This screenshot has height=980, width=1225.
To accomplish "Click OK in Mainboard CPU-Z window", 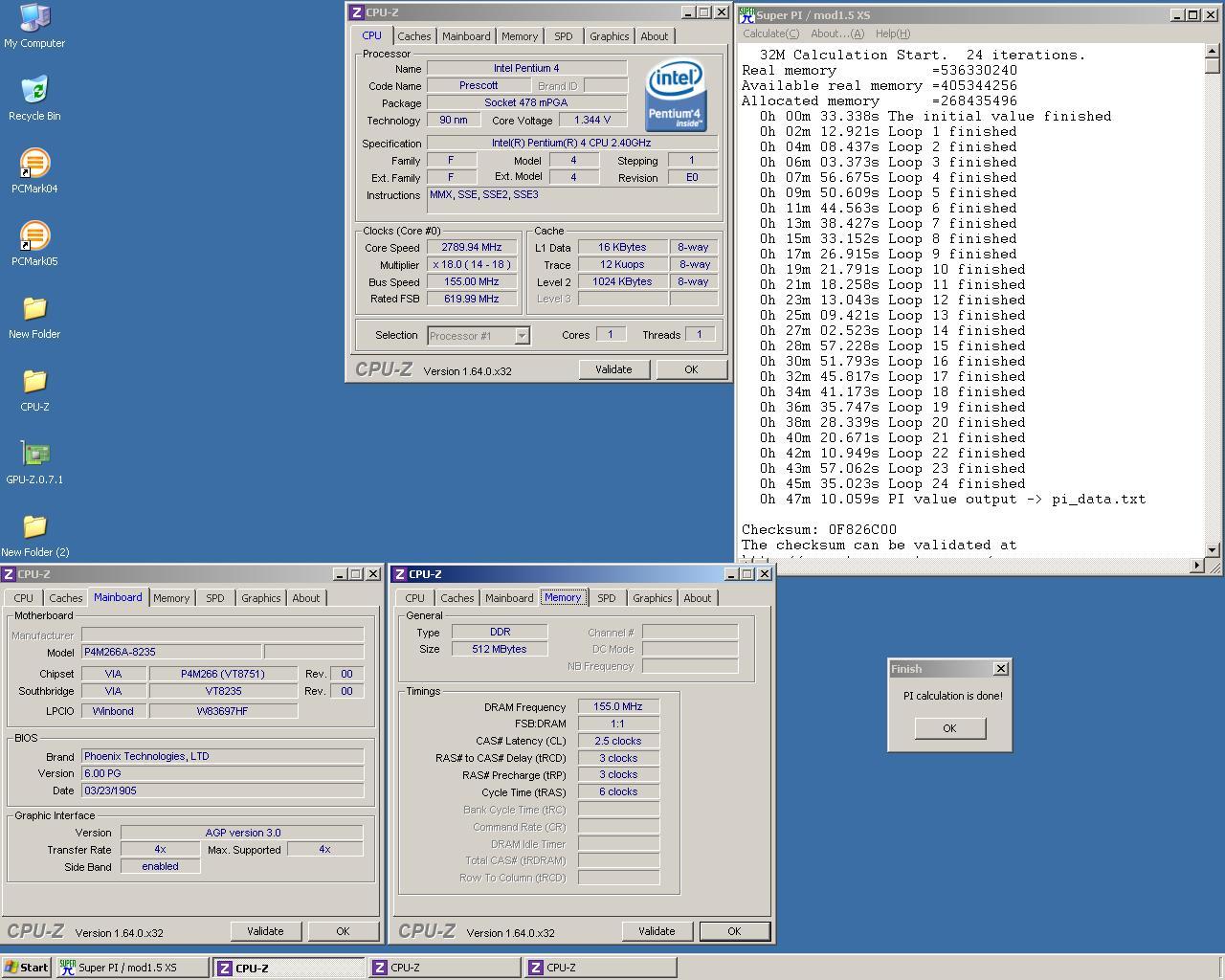I will 343,931.
